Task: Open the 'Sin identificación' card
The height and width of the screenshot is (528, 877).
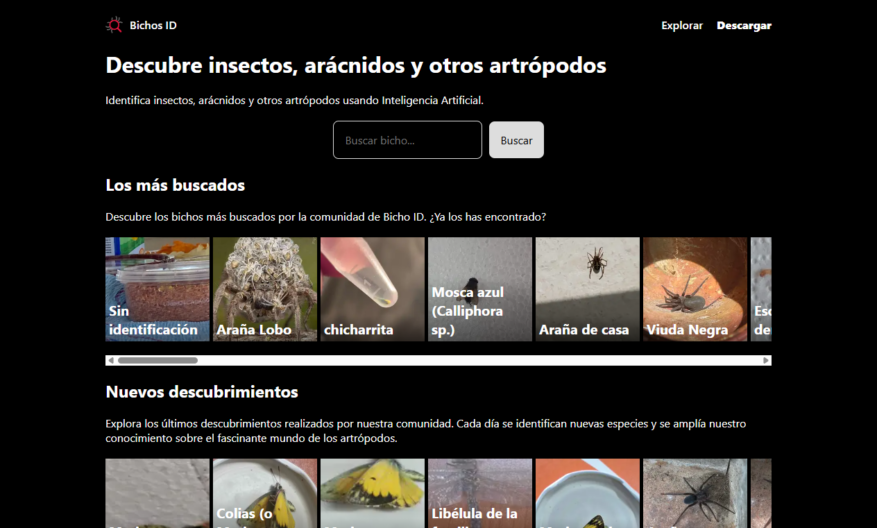Action: pos(157,289)
